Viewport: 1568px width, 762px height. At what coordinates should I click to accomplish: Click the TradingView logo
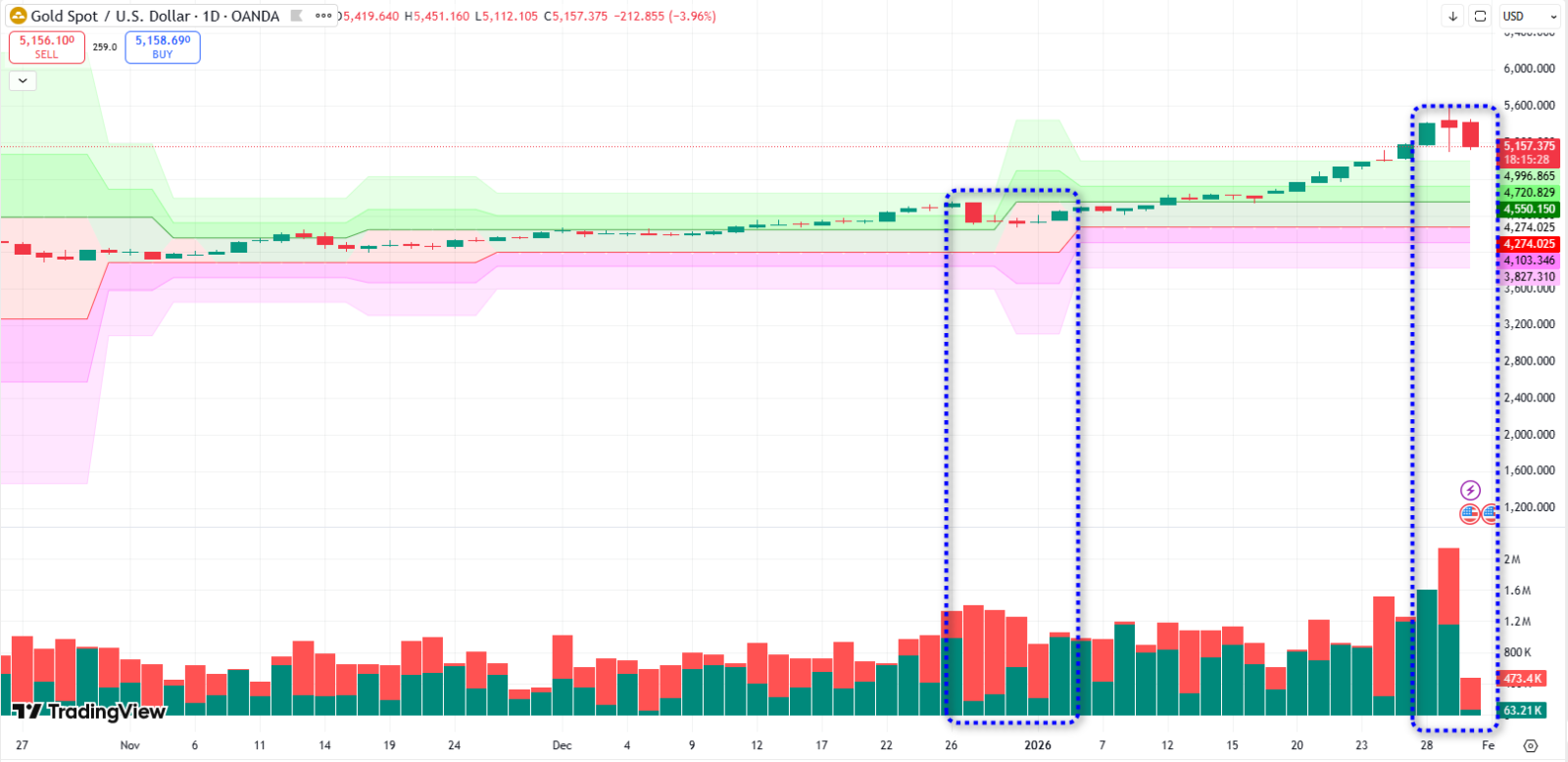(89, 711)
